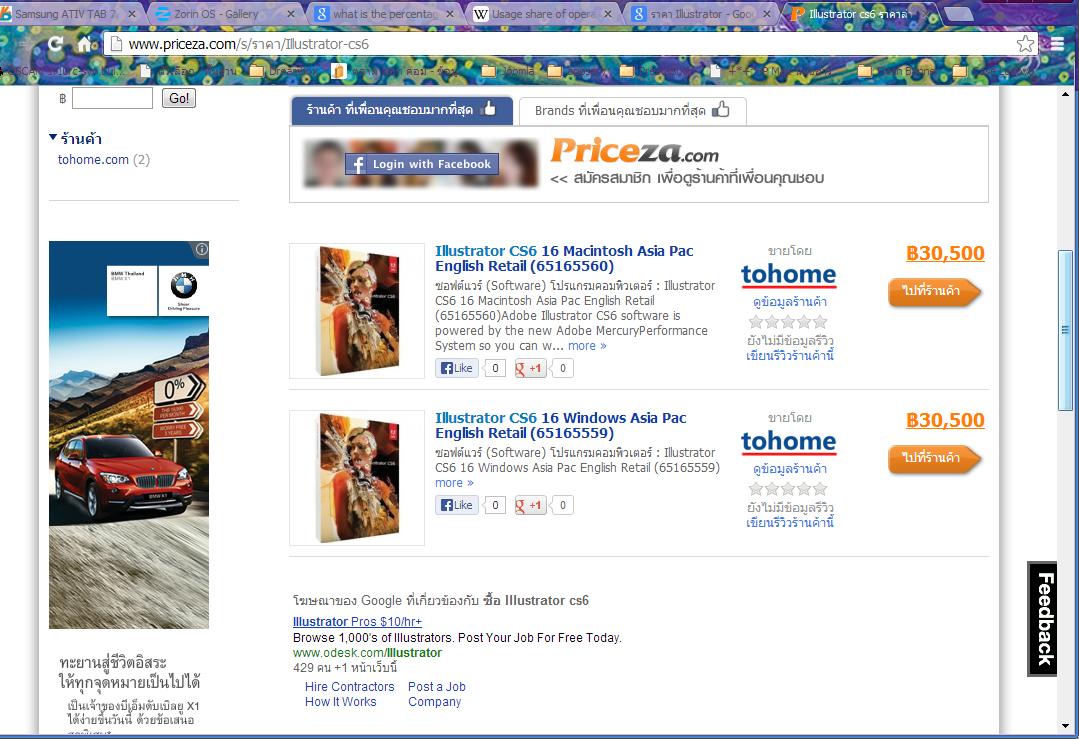Click Hire Contractors ad link
The image size is (1079, 739).
point(350,687)
